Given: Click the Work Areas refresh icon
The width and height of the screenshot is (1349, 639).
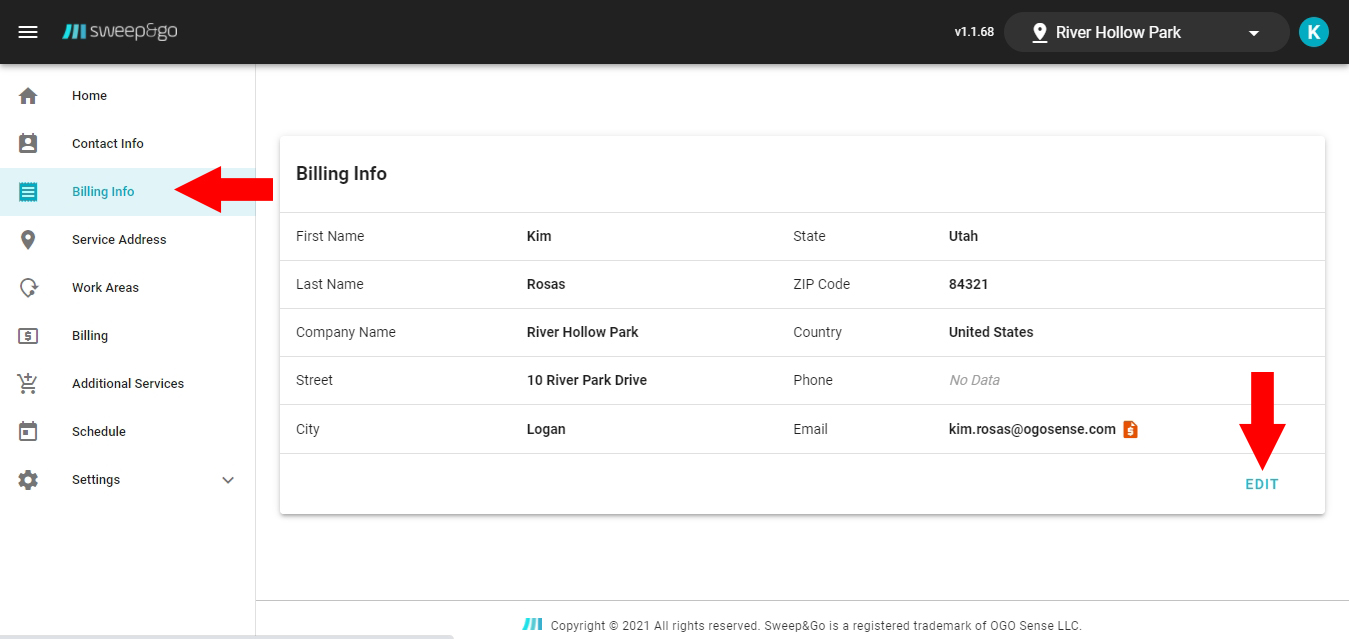Looking at the screenshot, I should pyautogui.click(x=28, y=288).
